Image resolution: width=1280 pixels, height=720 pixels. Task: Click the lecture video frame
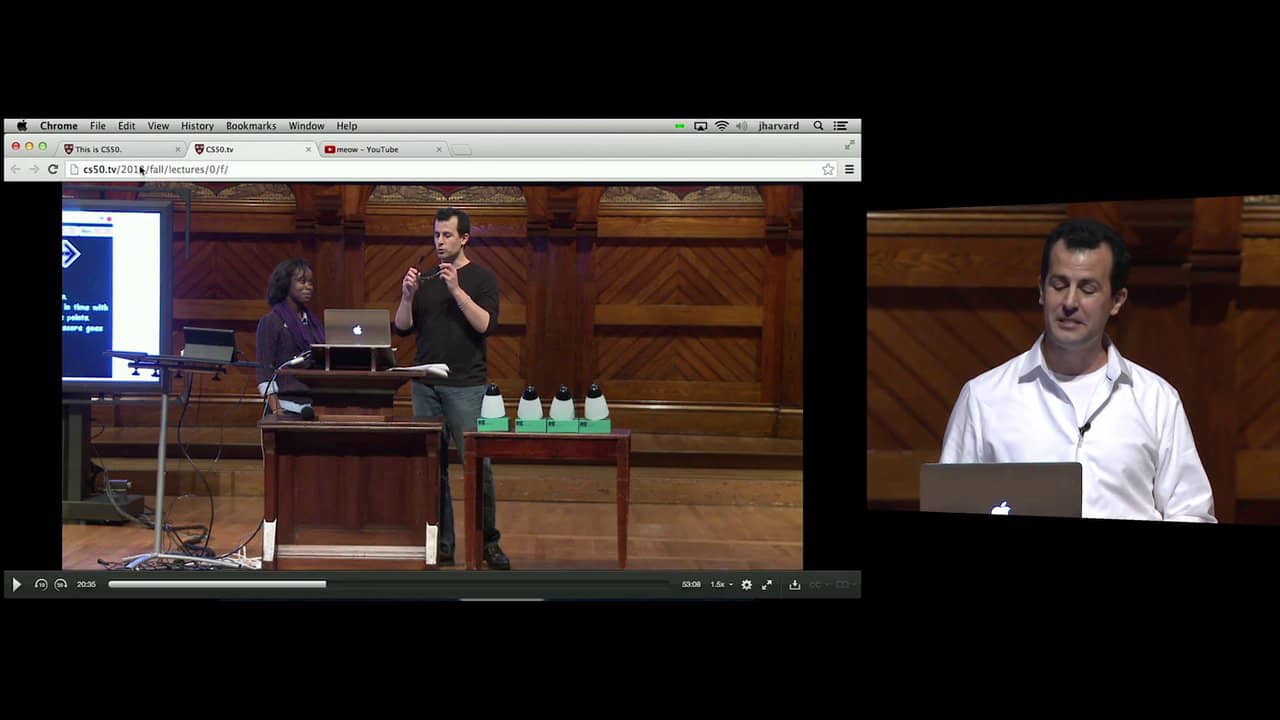coord(432,377)
